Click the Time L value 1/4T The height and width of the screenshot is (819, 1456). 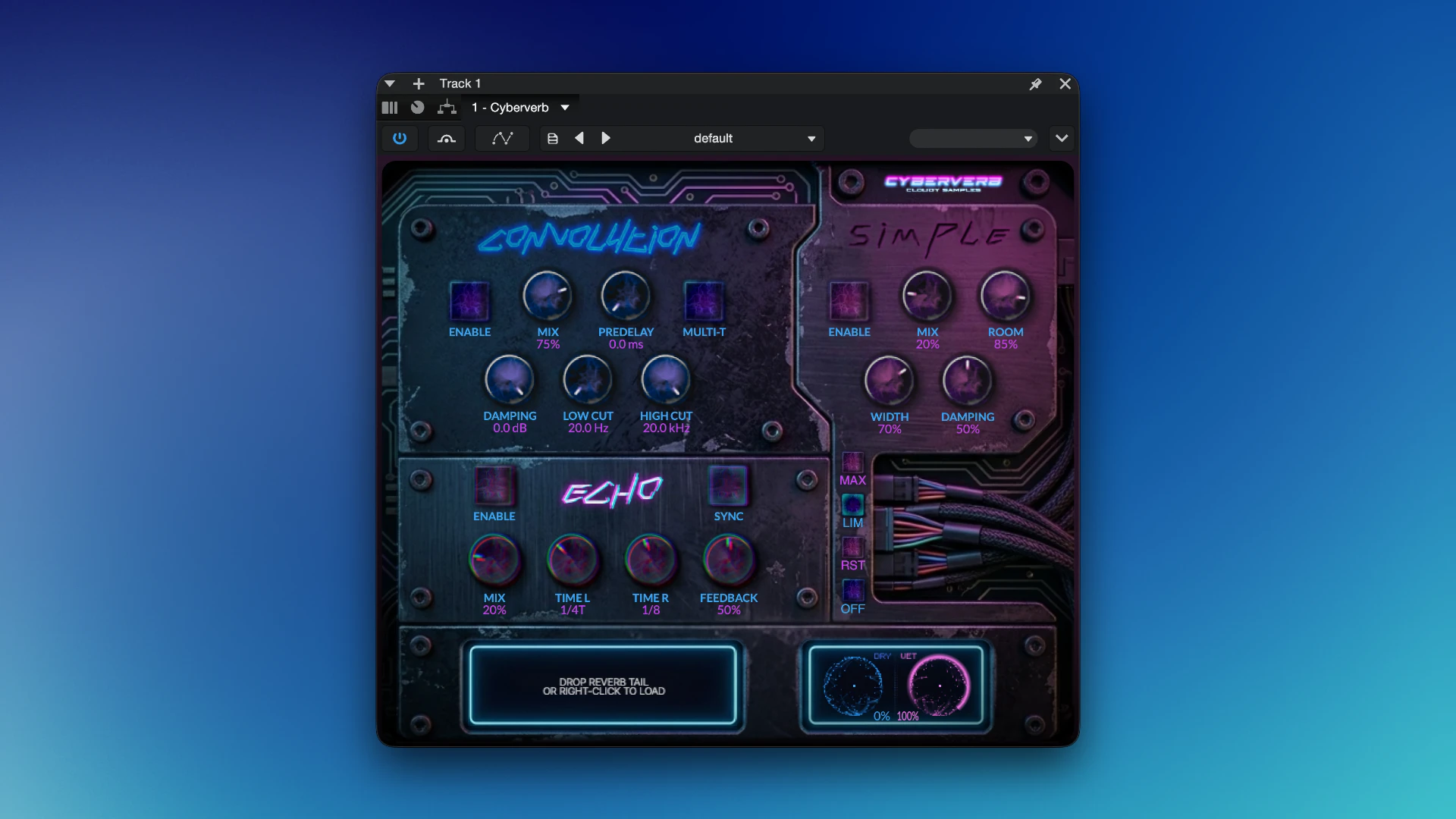(x=573, y=610)
